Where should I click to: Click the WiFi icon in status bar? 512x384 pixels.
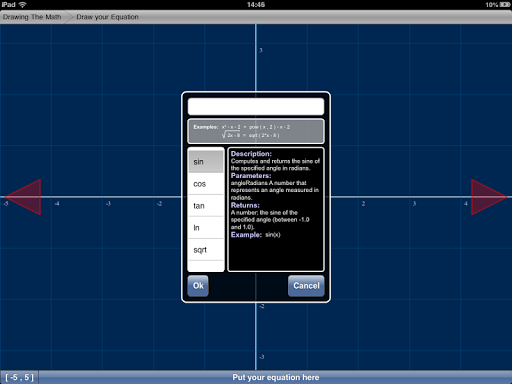[x=22, y=5]
